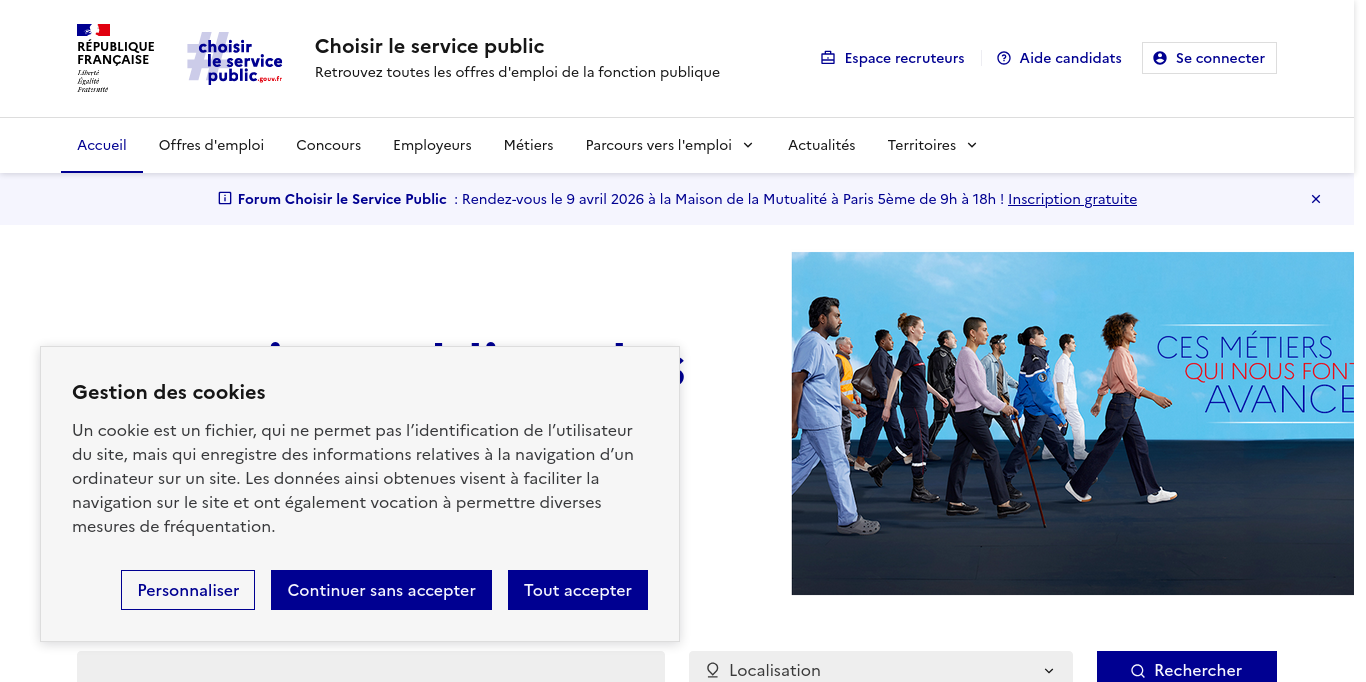The width and height of the screenshot is (1366, 682).
Task: Go to the Offres d'emploi tab
Action: point(211,145)
